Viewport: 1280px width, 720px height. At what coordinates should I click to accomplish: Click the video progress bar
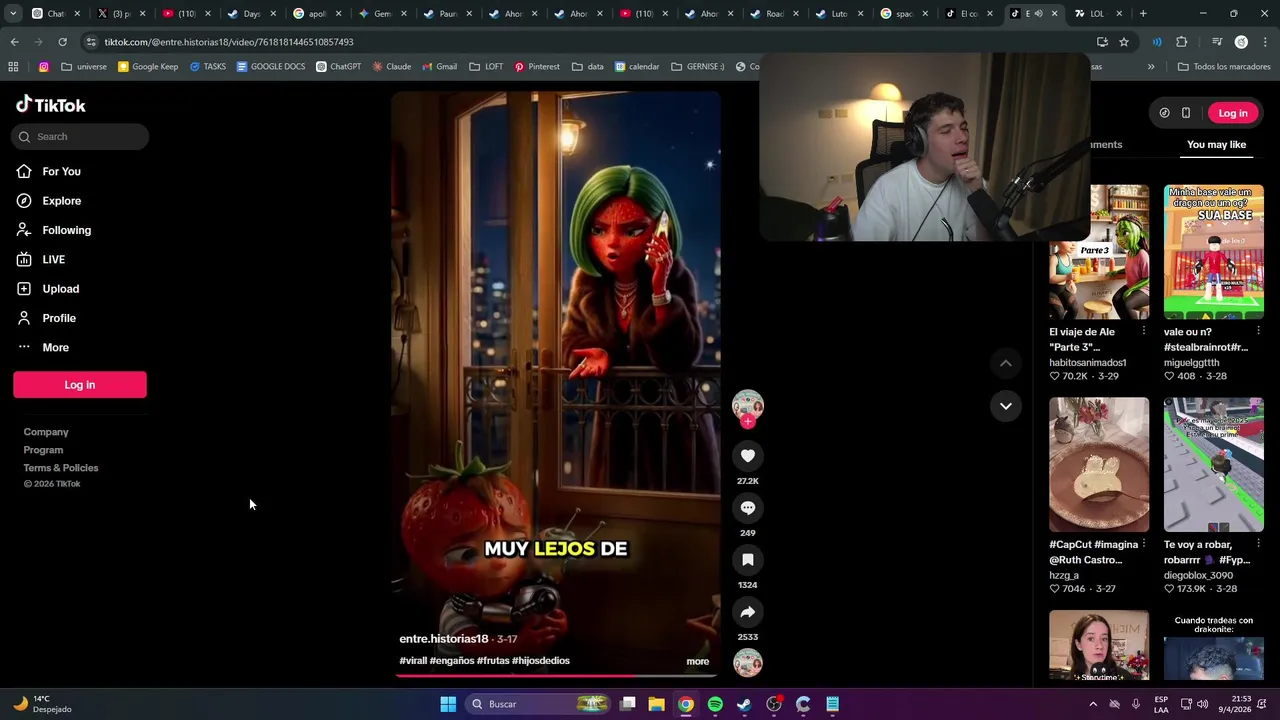pyautogui.click(x=556, y=676)
